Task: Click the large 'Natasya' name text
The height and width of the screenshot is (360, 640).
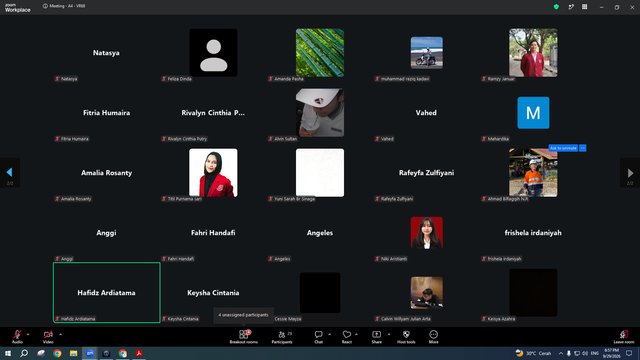Action: (x=106, y=53)
